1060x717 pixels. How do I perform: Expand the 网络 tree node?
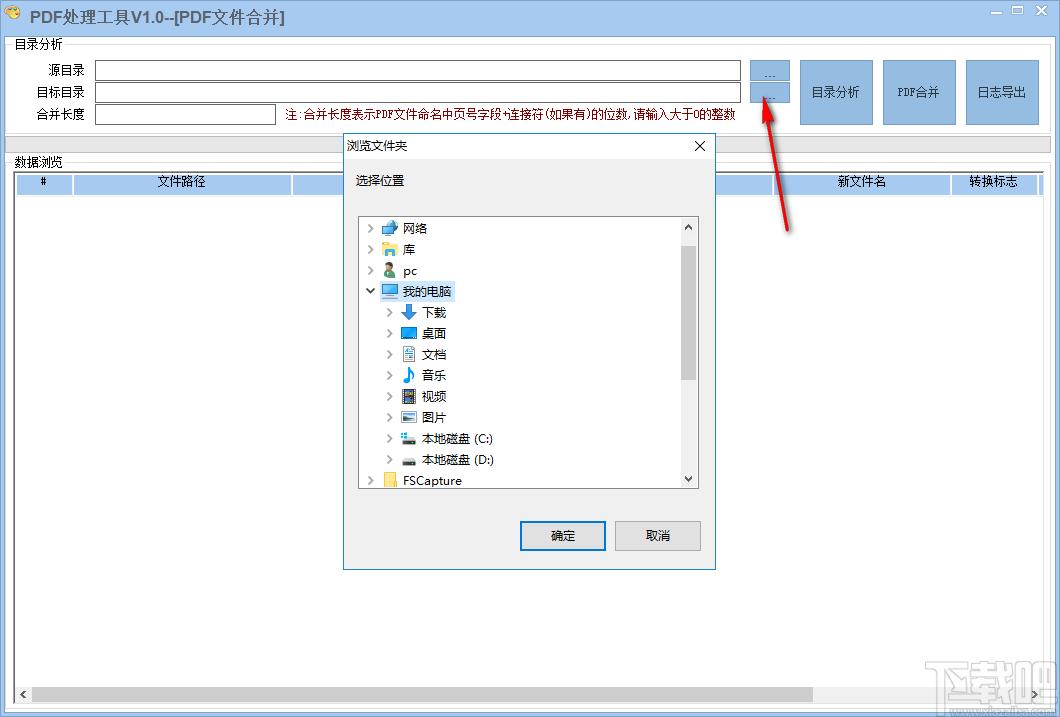(370, 228)
